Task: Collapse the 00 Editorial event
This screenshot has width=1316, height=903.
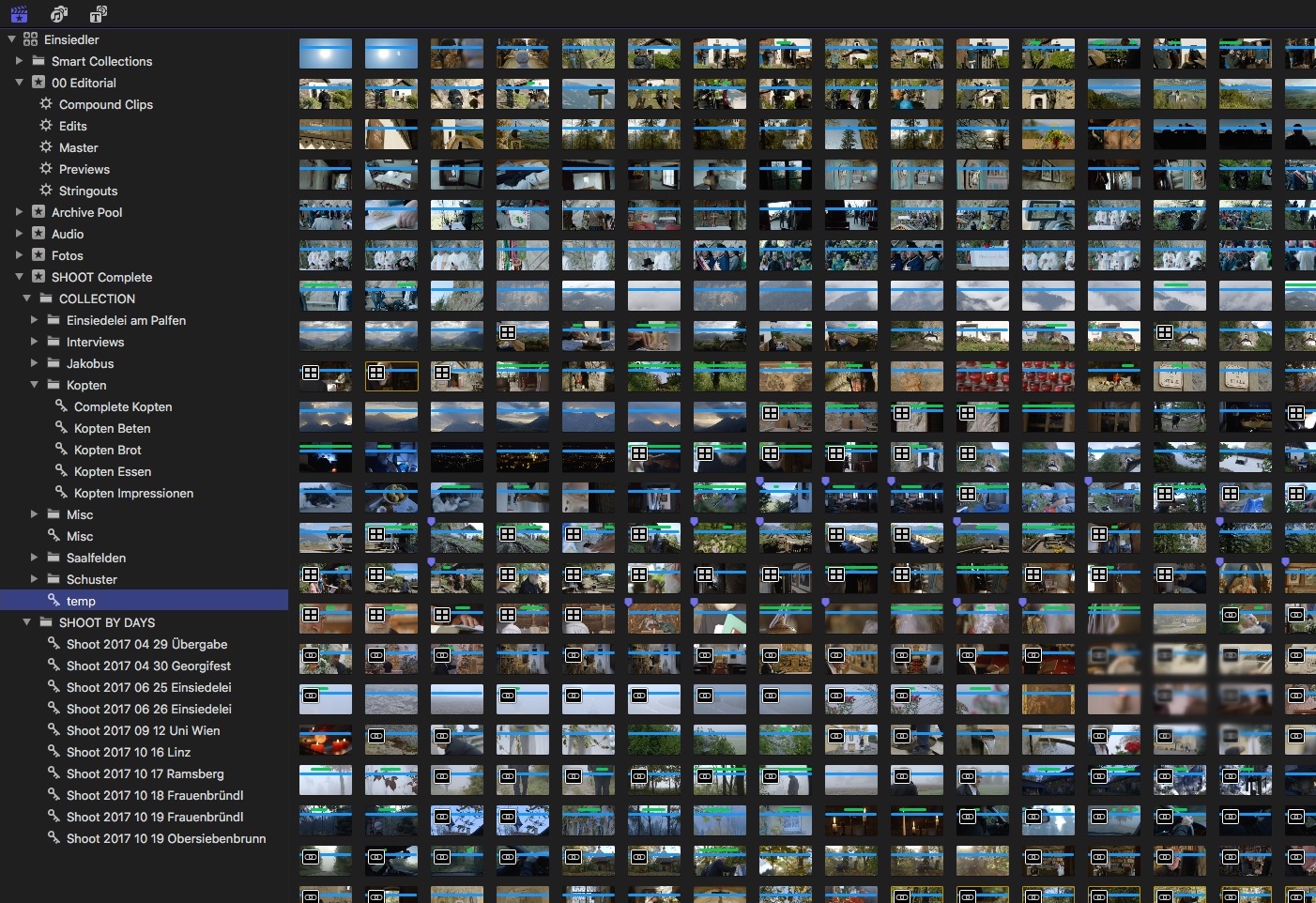Action: (19, 83)
